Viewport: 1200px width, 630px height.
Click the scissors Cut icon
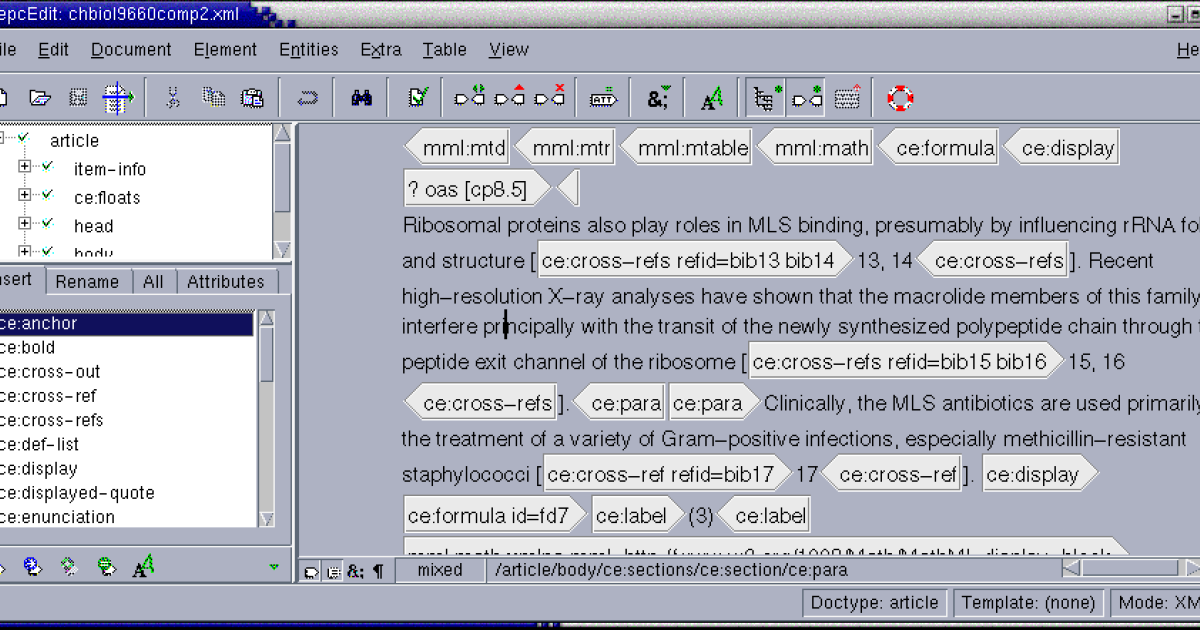pyautogui.click(x=172, y=98)
